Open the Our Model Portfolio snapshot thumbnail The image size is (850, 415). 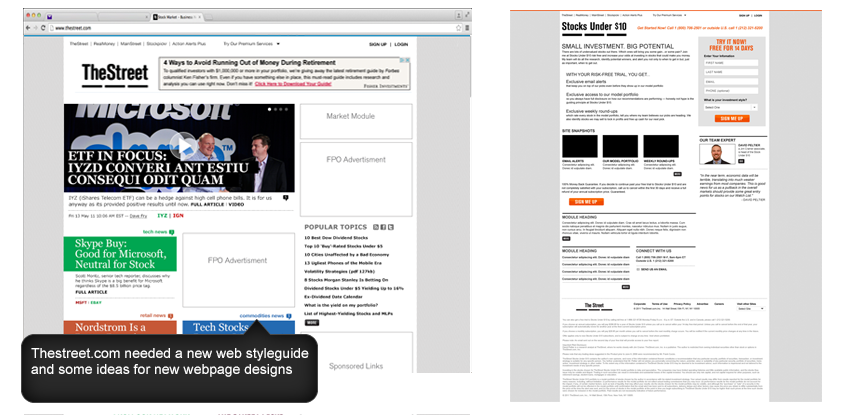(620, 146)
